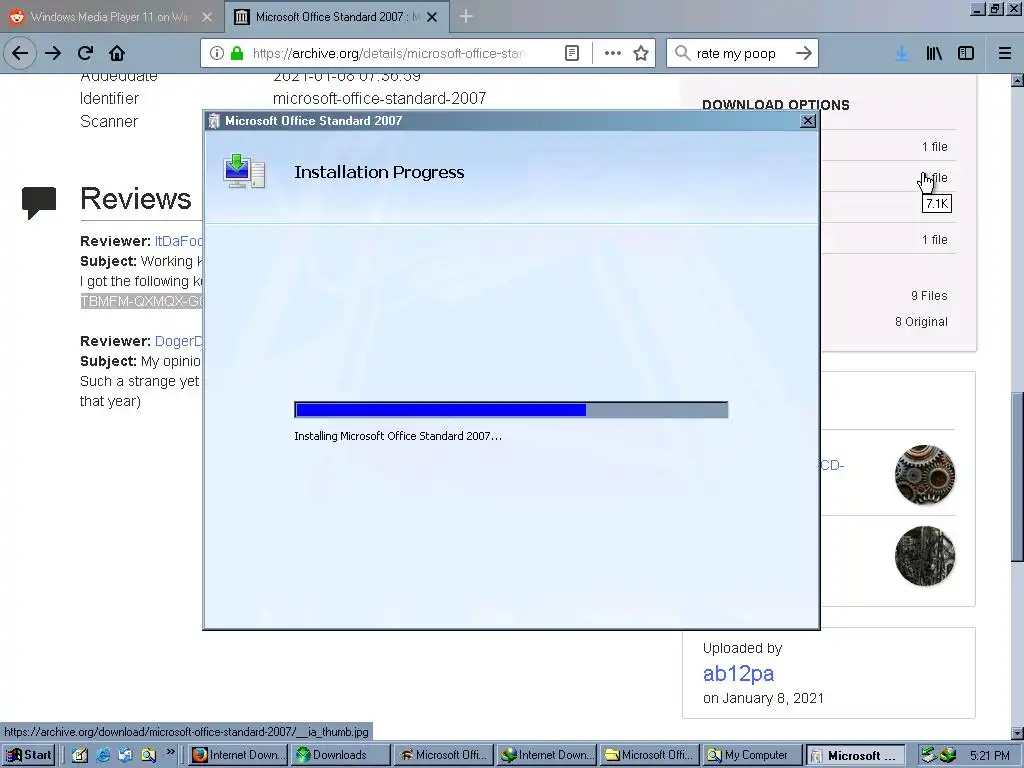This screenshot has width=1024, height=768.
Task: Switch to first Internet Down... taskbar button
Action: click(238, 755)
